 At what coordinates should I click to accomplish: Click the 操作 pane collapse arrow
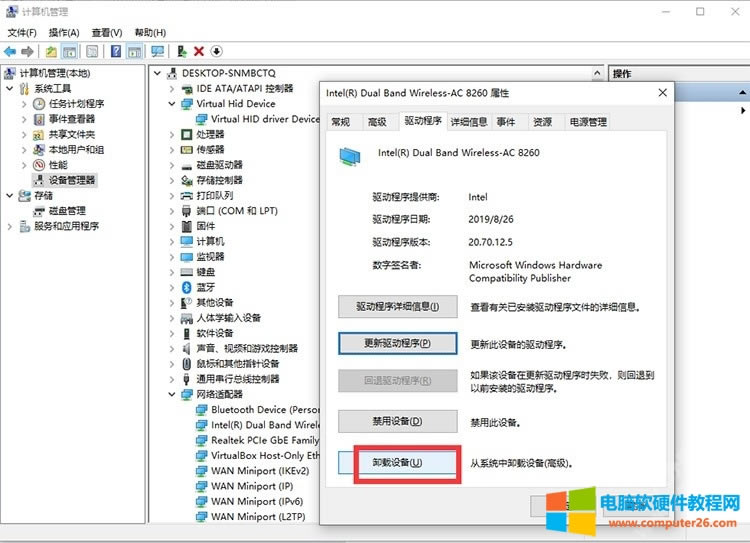pos(742,92)
